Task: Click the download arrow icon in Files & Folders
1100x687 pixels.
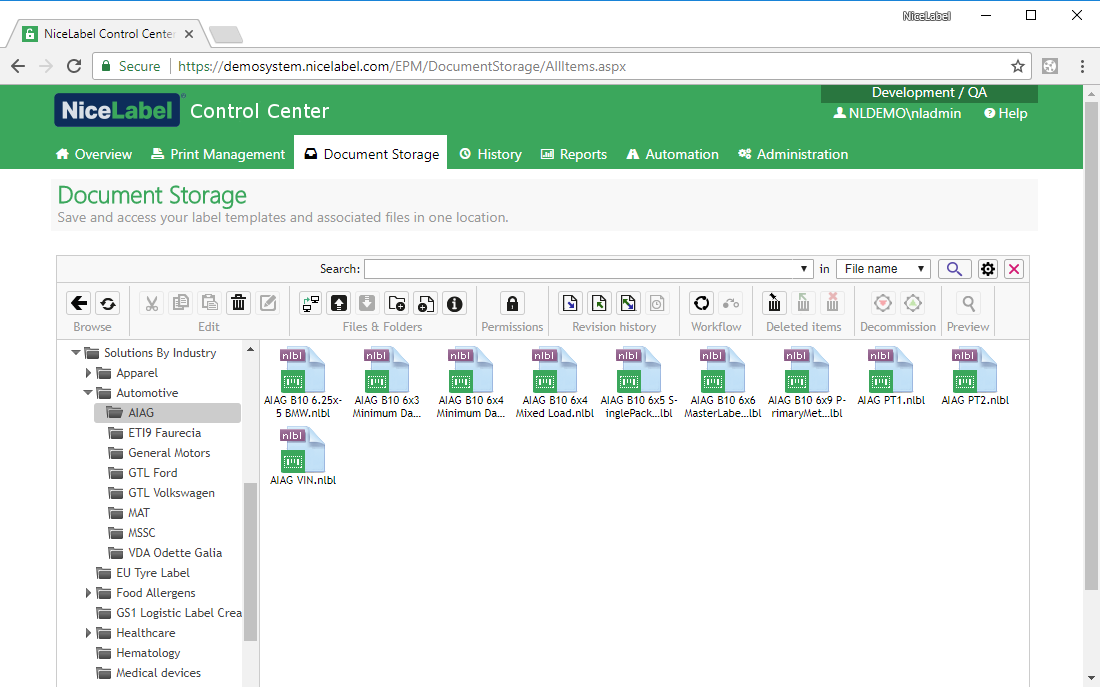Action: tap(367, 303)
